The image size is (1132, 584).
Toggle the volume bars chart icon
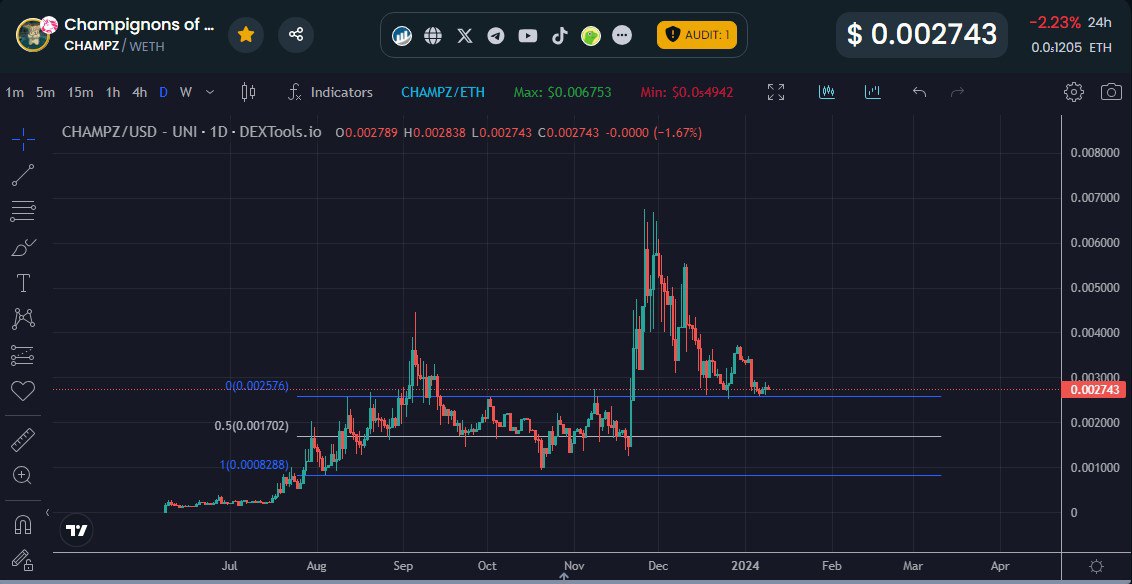(x=873, y=92)
